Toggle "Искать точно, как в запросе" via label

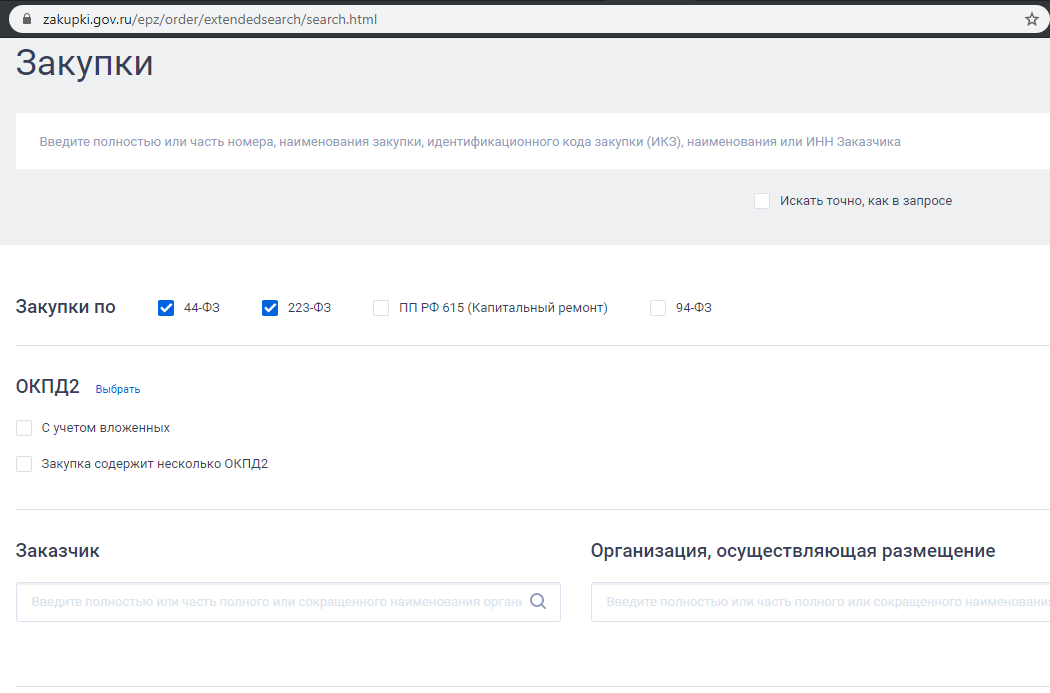pyautogui.click(x=866, y=200)
